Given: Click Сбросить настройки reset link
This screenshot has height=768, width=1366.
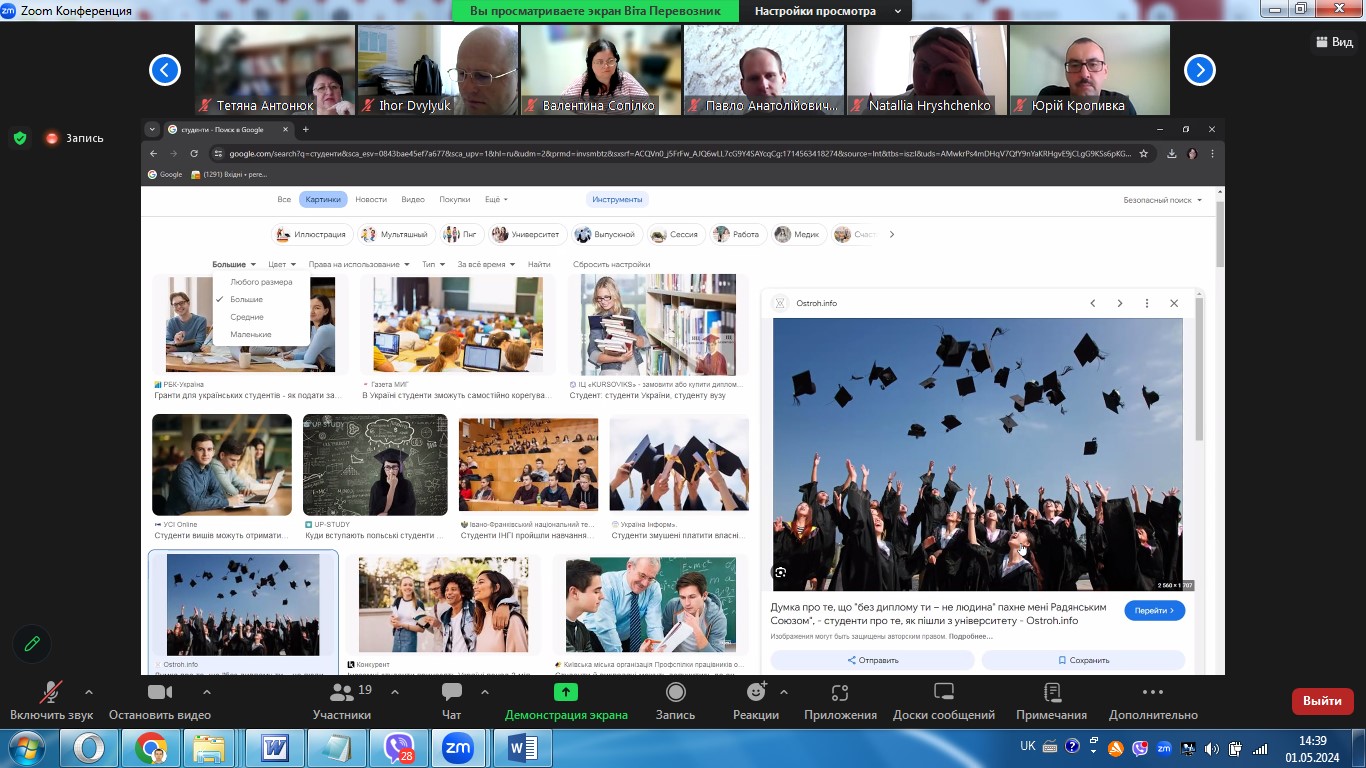Looking at the screenshot, I should pyautogui.click(x=611, y=264).
